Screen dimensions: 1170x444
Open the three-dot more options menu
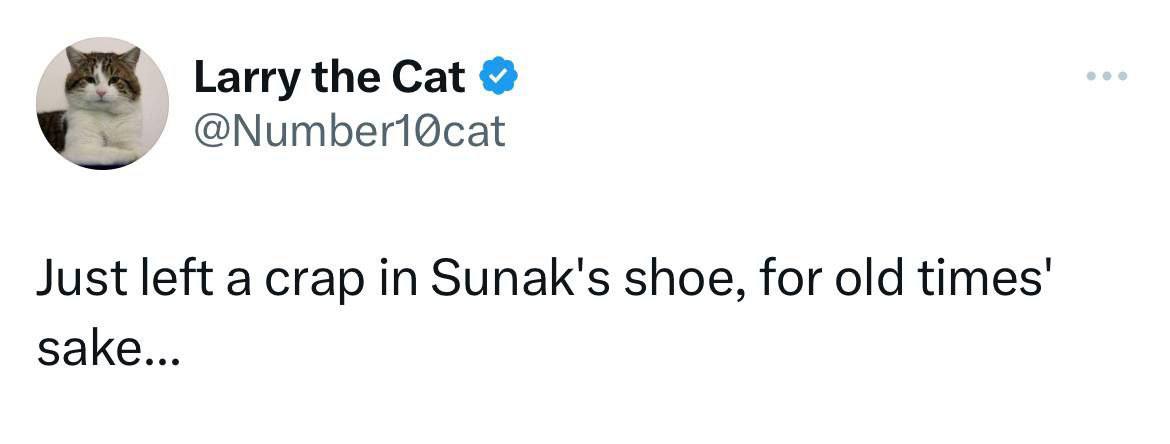pyautogui.click(x=1109, y=76)
